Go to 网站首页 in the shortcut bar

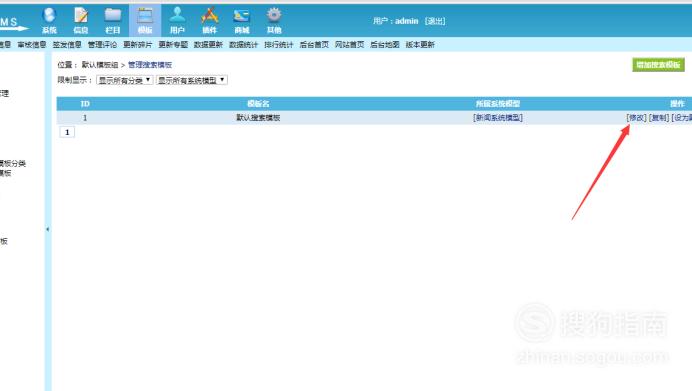(350, 45)
